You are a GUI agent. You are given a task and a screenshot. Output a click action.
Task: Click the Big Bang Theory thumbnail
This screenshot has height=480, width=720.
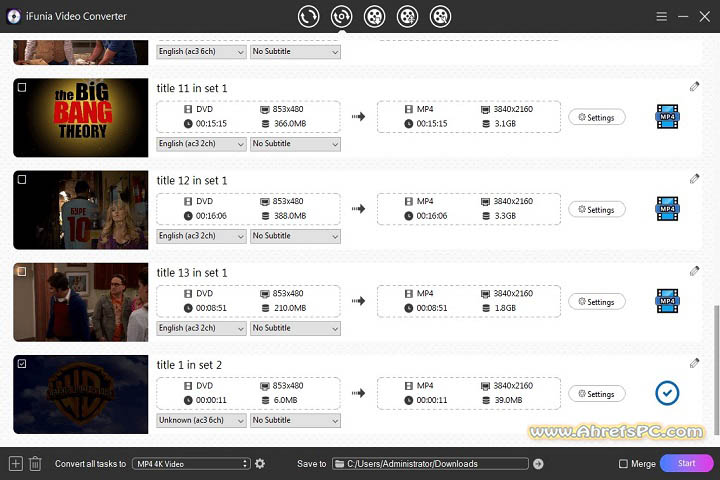pyautogui.click(x=80, y=117)
